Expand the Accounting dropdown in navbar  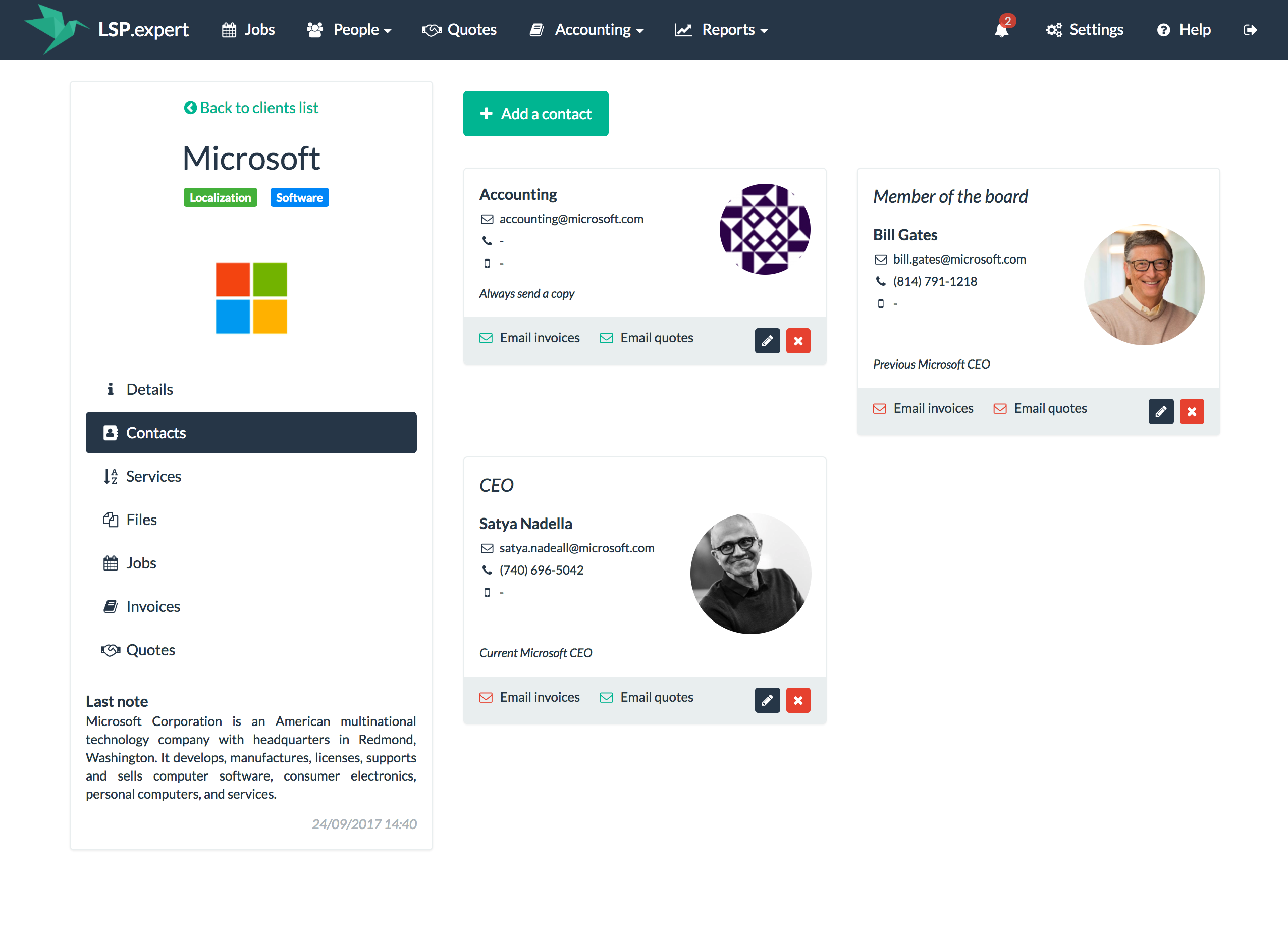coord(586,29)
